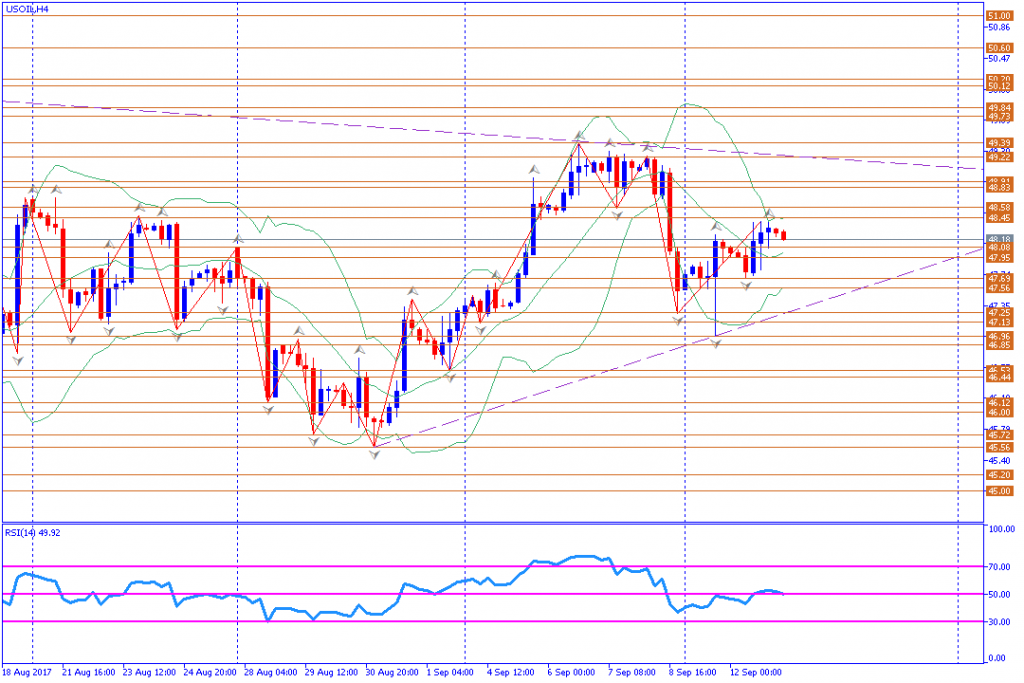Select the 49.39 resistance level tag
Screen dimensions: 1024x683
tap(999, 142)
